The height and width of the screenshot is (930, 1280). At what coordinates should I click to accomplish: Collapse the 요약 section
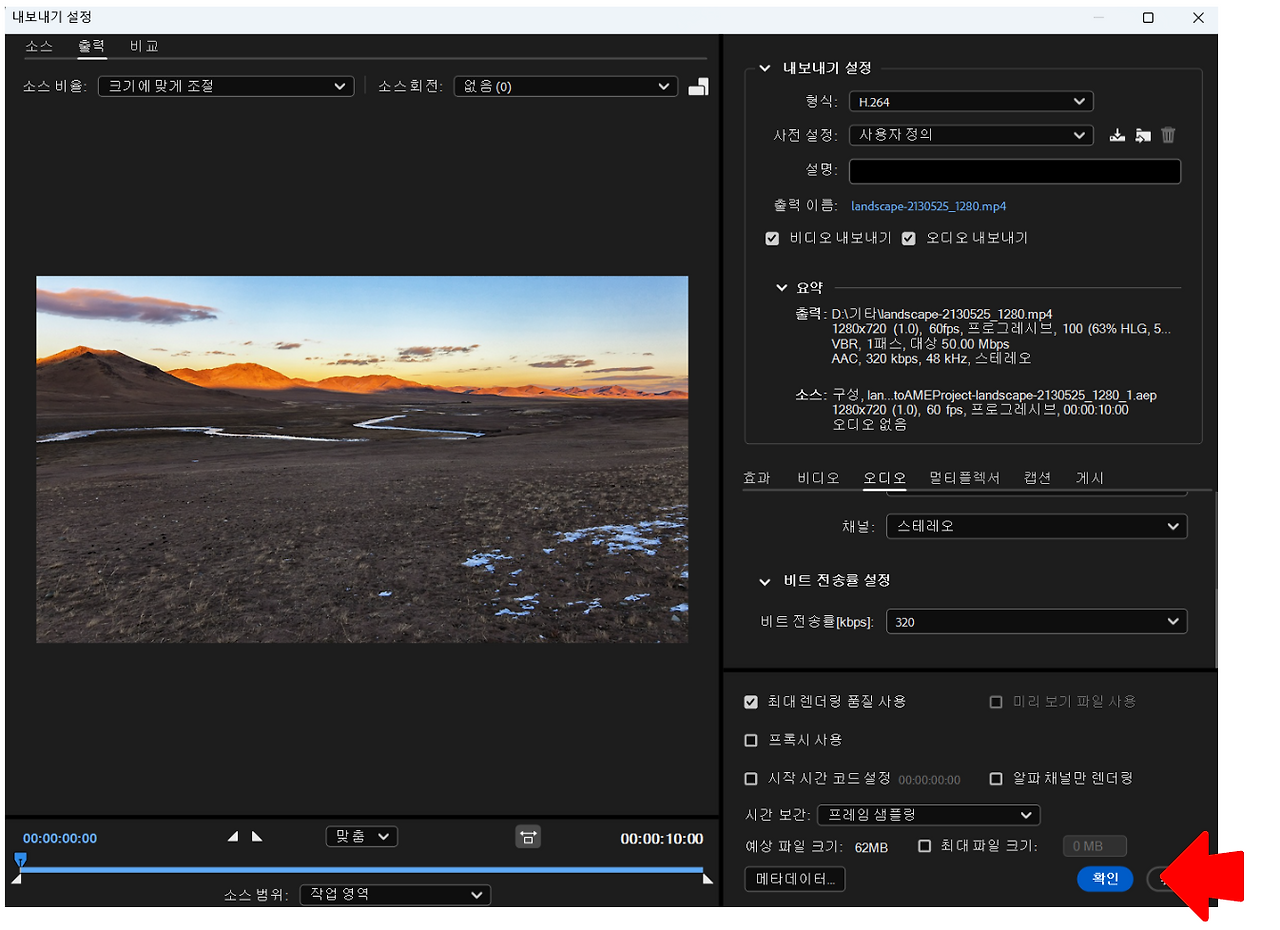click(x=782, y=288)
